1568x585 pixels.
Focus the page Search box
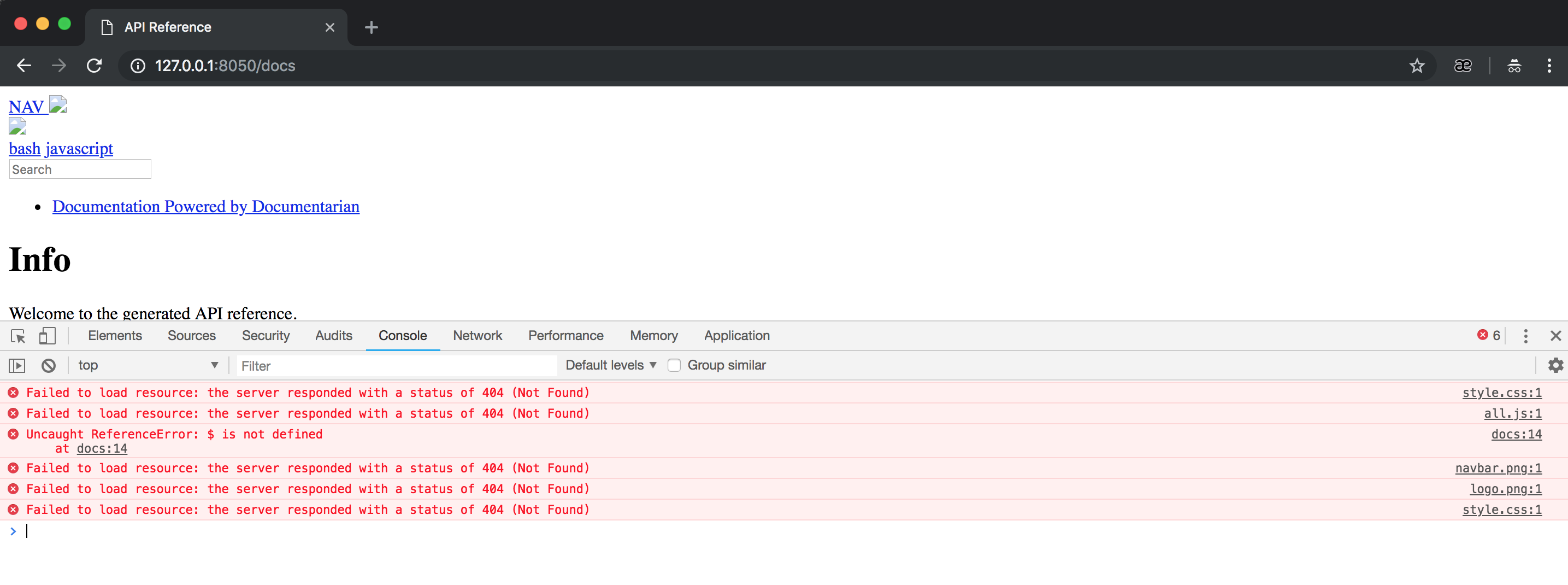80,169
